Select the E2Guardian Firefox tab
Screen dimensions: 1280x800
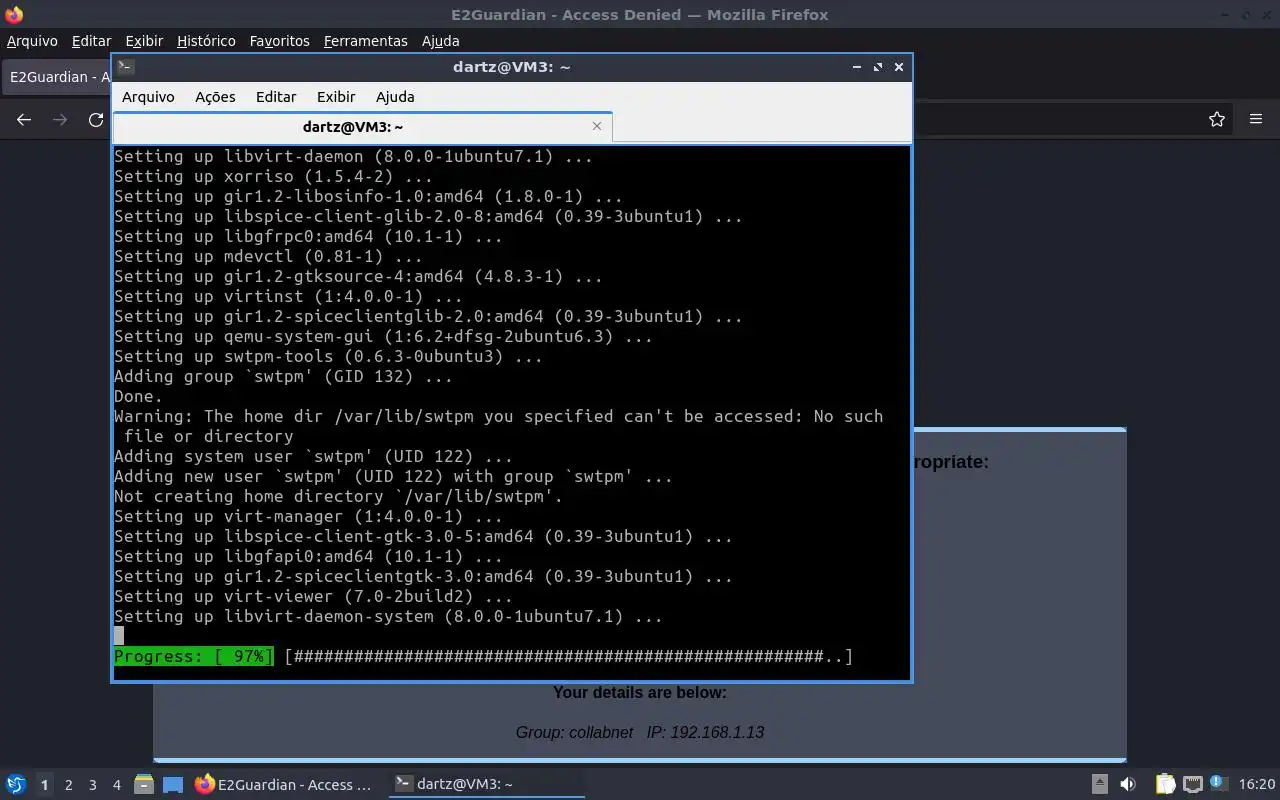point(58,77)
